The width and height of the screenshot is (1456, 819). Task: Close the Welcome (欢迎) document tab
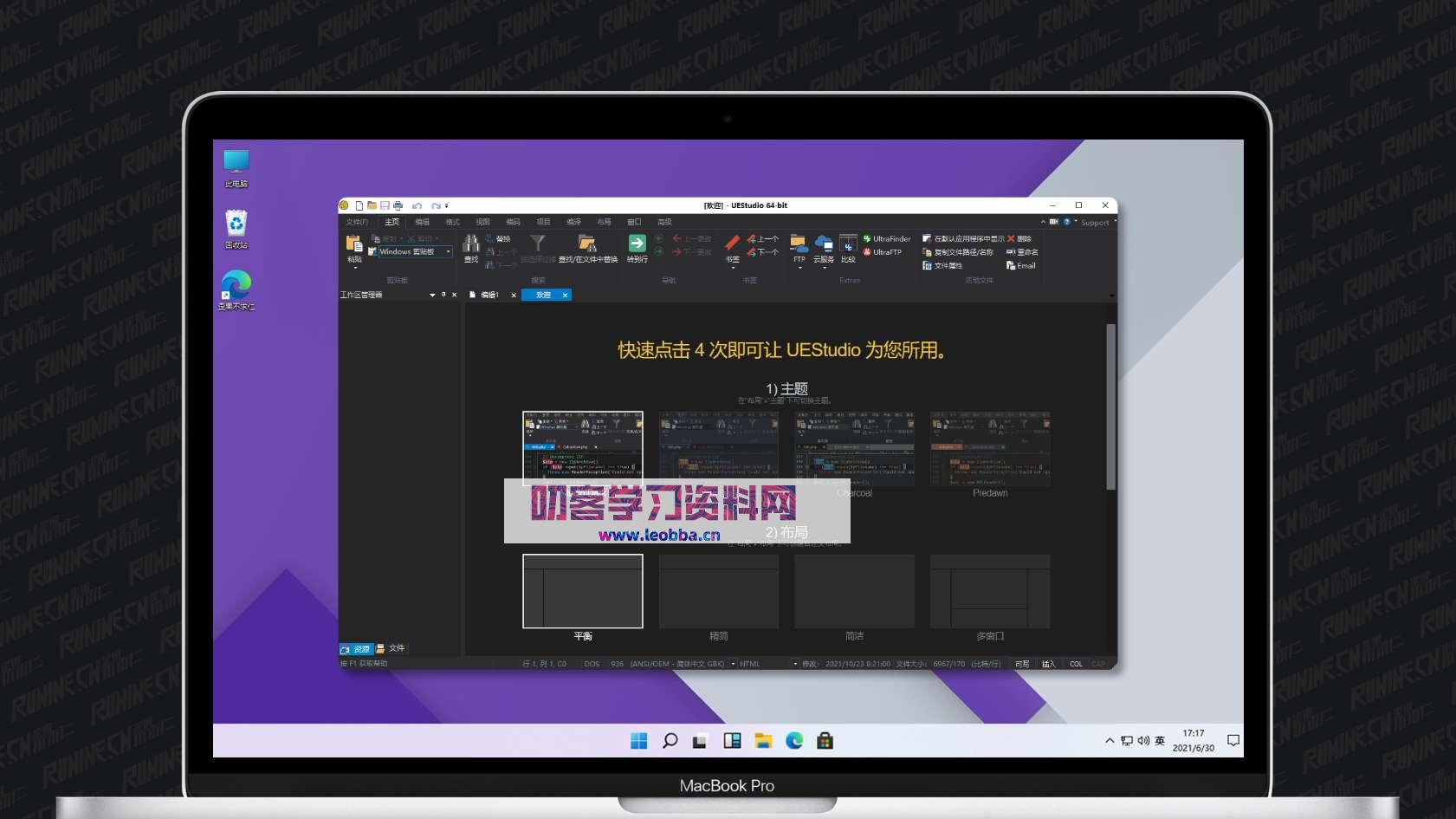point(565,296)
